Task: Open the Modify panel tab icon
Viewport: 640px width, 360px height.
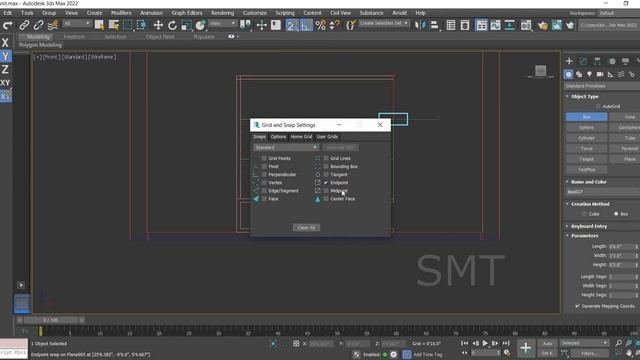Action: click(x=583, y=61)
